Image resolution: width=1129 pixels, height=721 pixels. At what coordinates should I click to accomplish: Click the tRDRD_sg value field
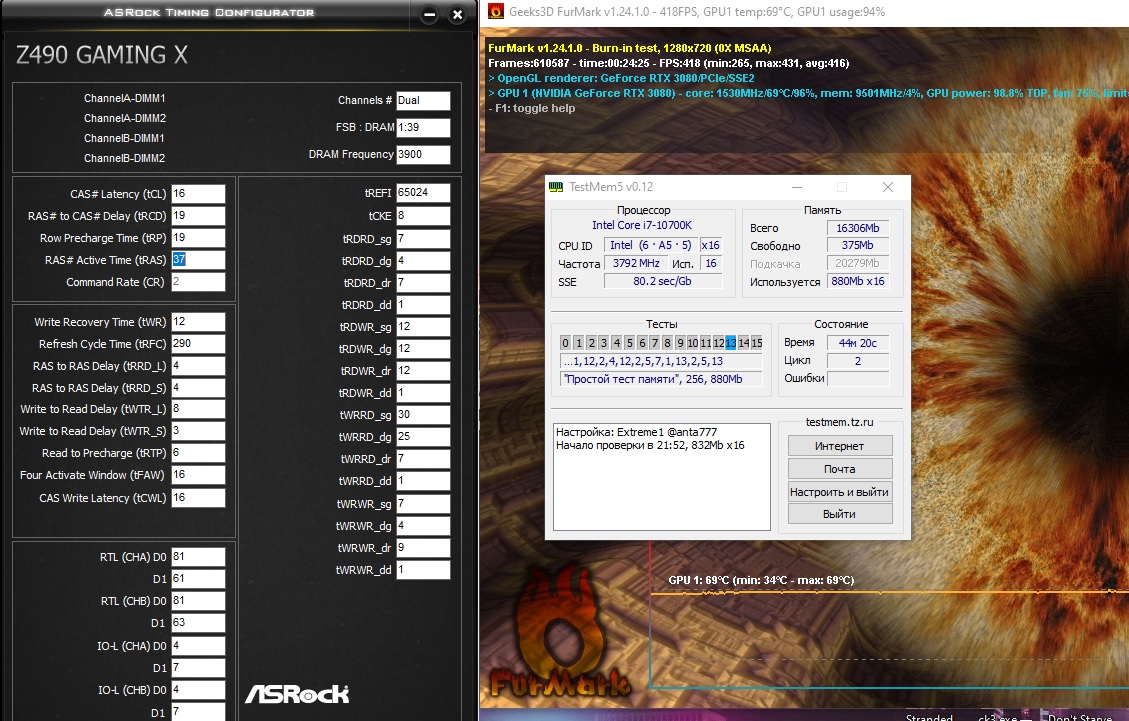[423, 238]
